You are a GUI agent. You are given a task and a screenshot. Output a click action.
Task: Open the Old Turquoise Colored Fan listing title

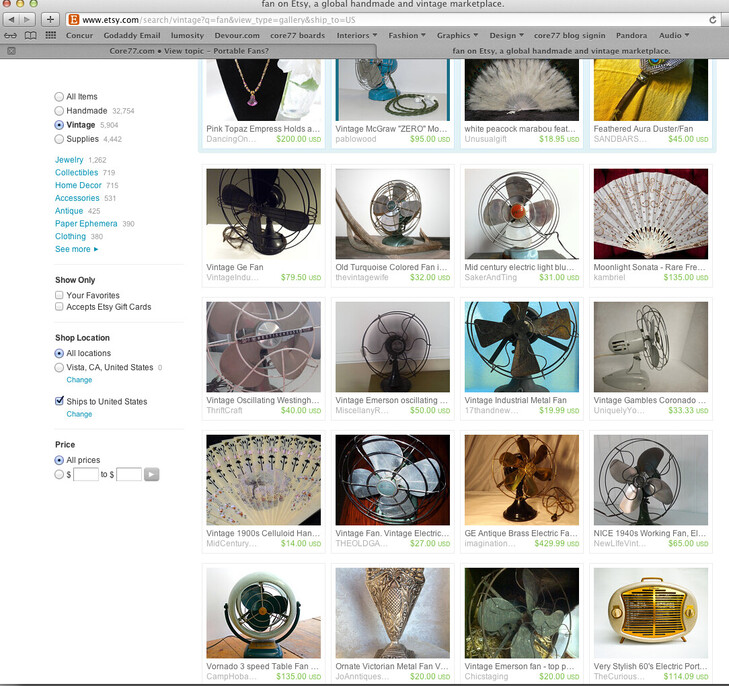[391, 267]
